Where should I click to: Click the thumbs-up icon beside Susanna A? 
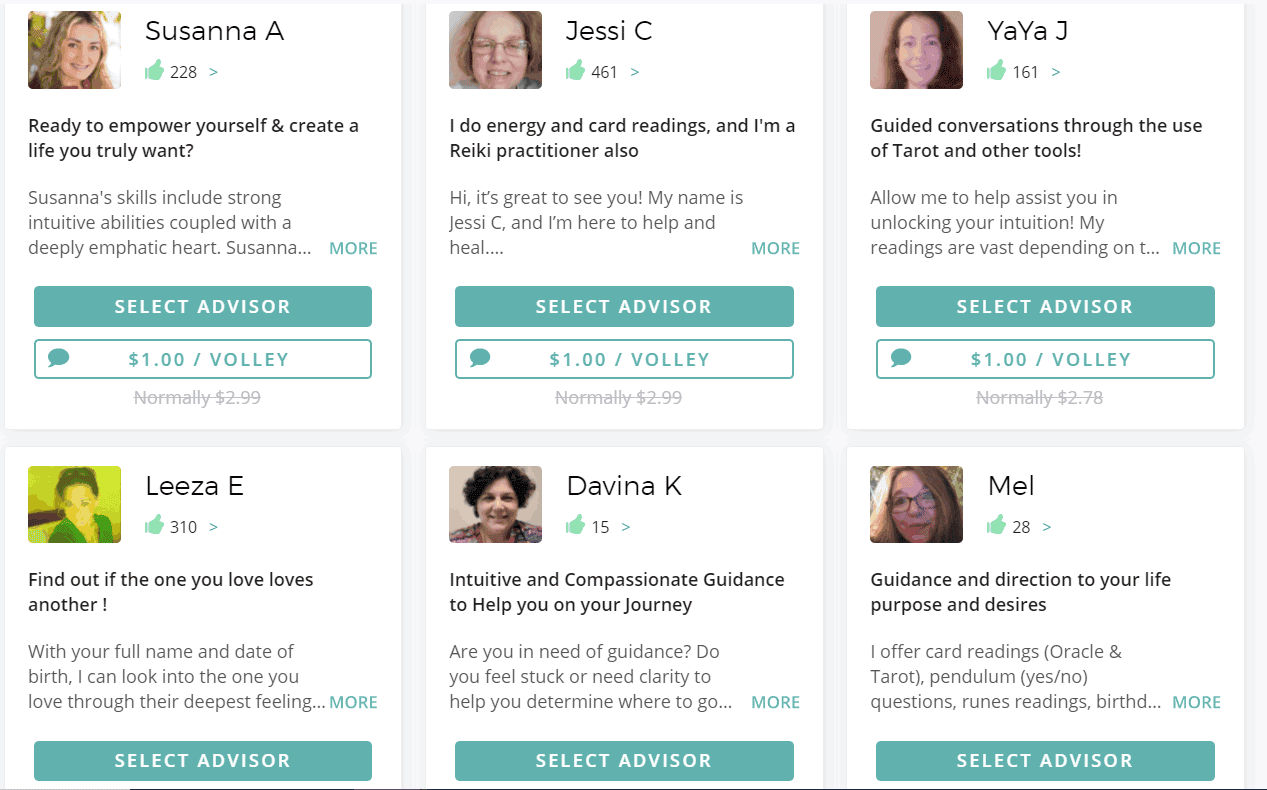pyautogui.click(x=154, y=70)
